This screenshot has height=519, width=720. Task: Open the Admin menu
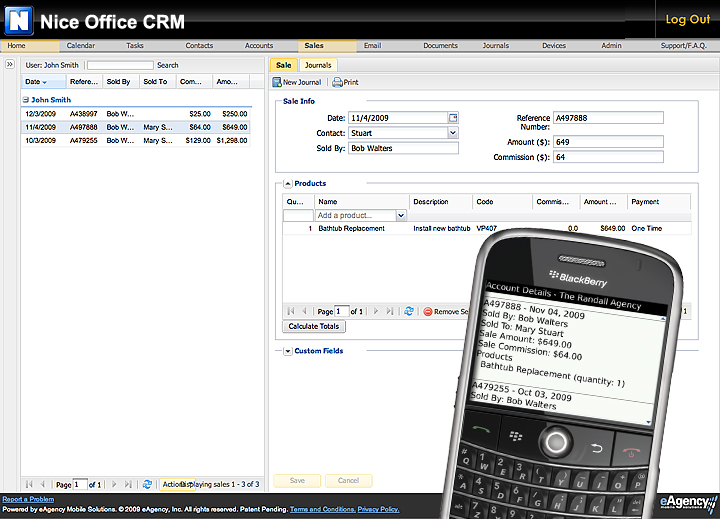[x=611, y=45]
